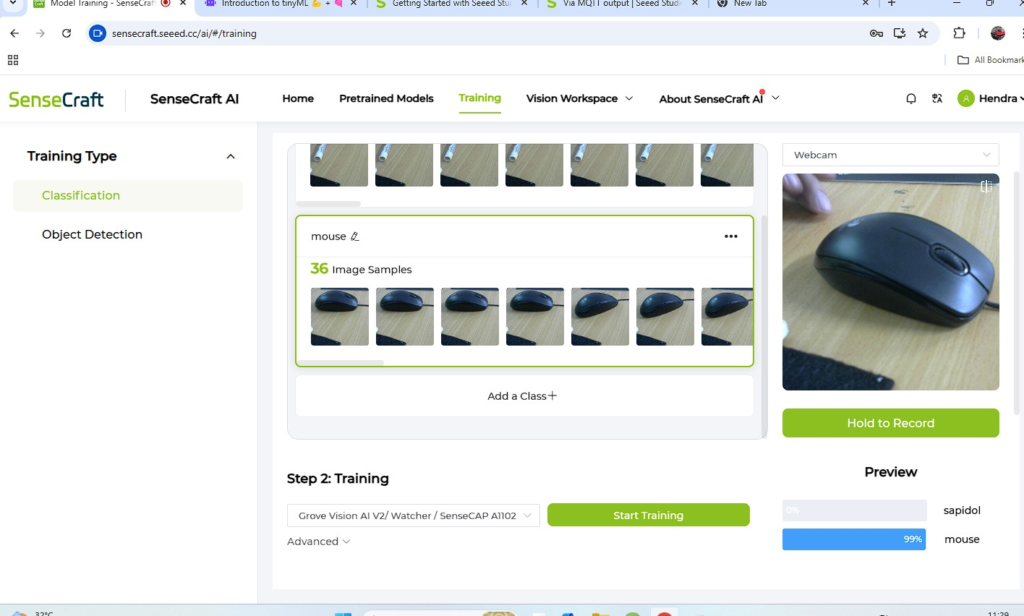Click the sapidol 0% confidence bar
1024x616 pixels.
pos(854,510)
